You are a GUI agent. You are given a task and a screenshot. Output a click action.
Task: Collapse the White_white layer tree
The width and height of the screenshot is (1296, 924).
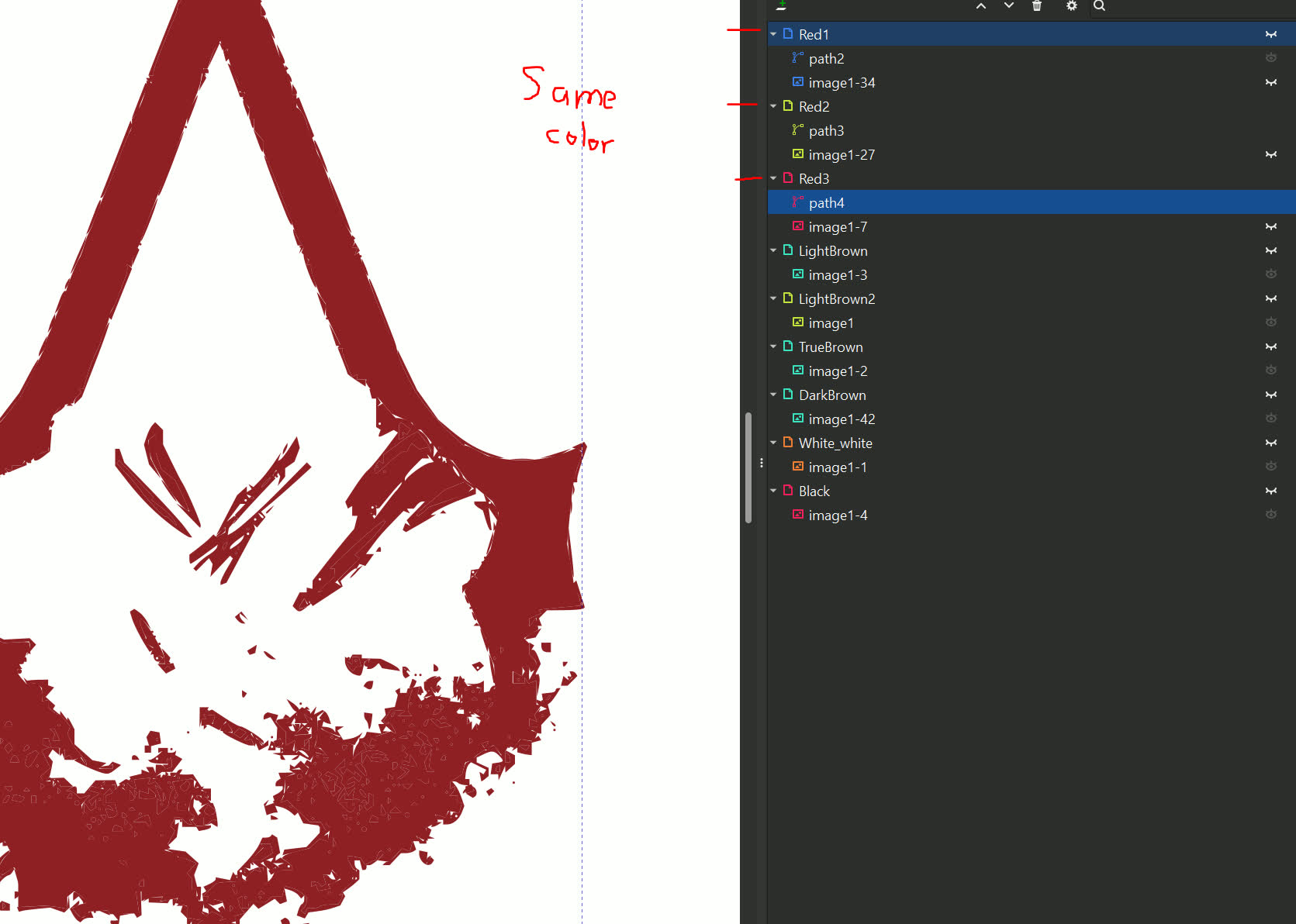pos(773,443)
